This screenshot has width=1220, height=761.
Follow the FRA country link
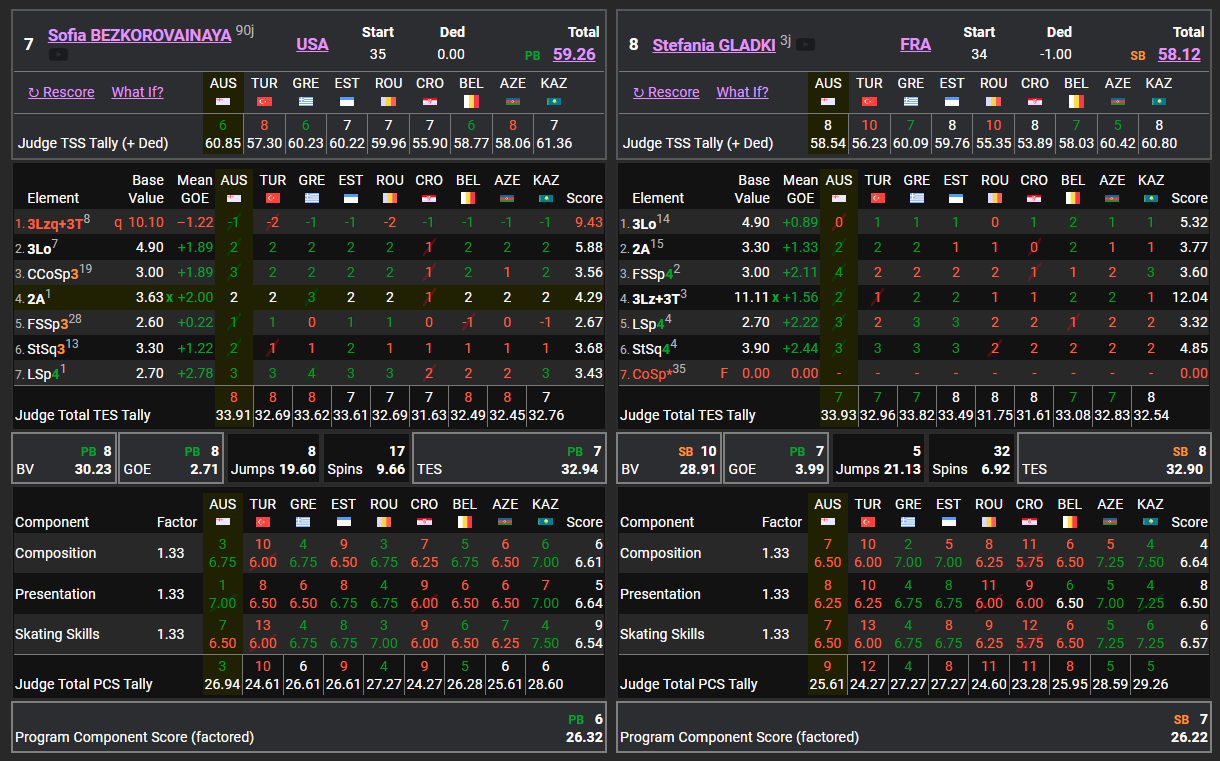[x=915, y=44]
